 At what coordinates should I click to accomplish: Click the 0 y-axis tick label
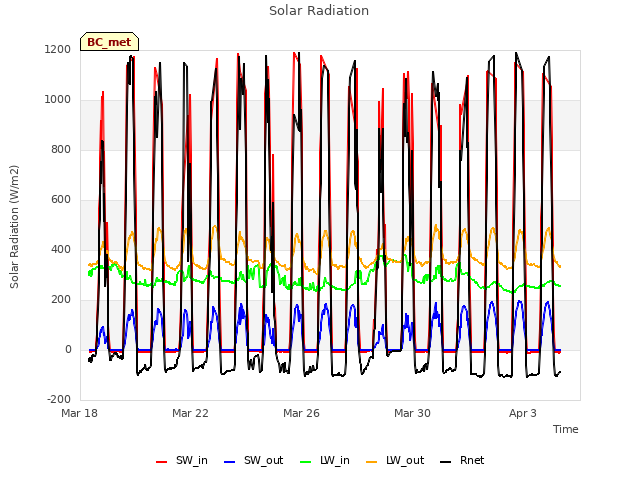[68, 350]
